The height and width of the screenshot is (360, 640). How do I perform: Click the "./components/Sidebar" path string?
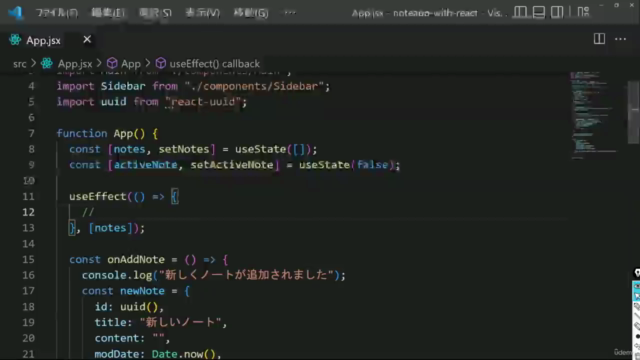click(x=254, y=86)
